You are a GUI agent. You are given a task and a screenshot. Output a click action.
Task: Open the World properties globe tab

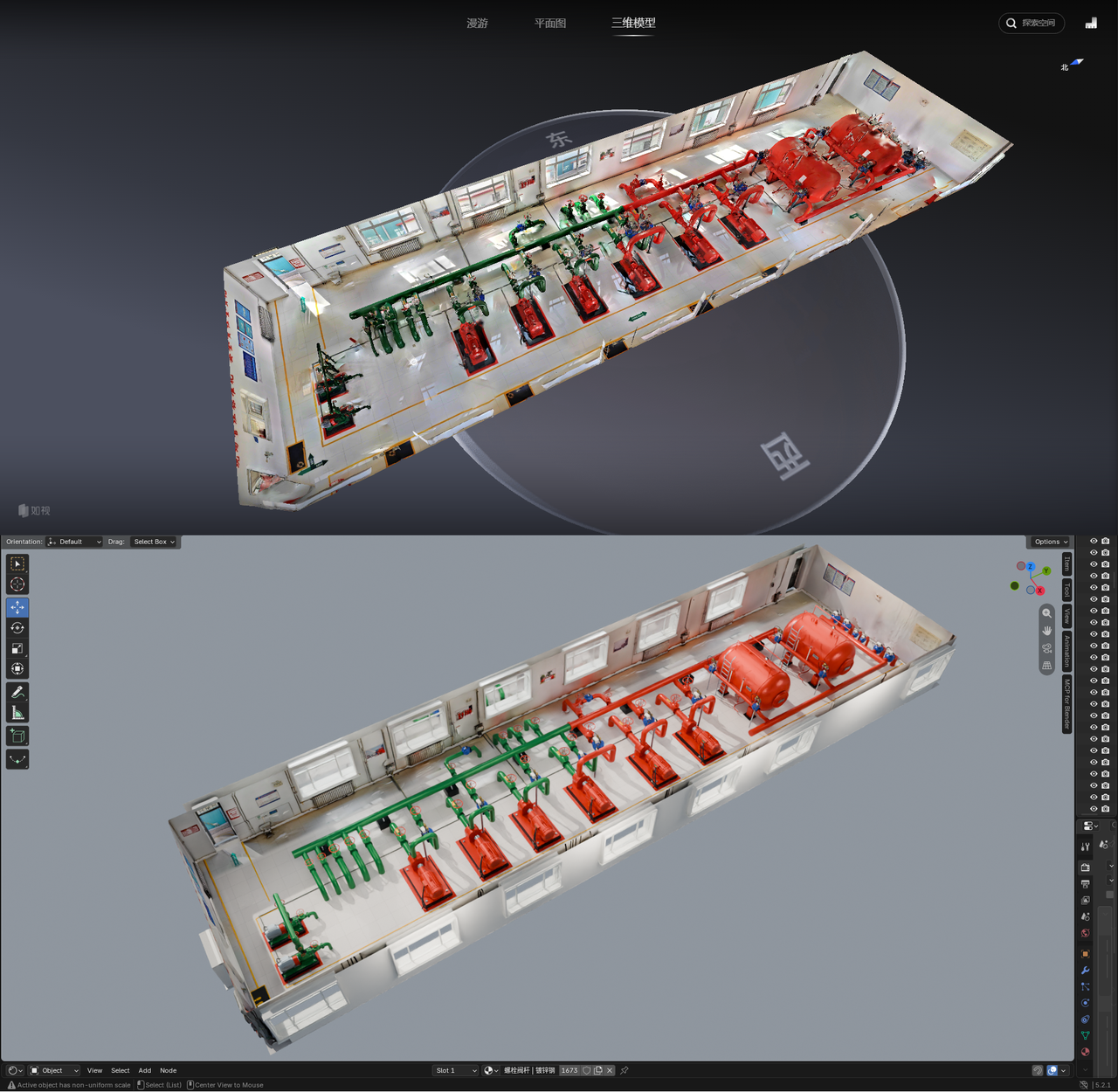click(1086, 933)
